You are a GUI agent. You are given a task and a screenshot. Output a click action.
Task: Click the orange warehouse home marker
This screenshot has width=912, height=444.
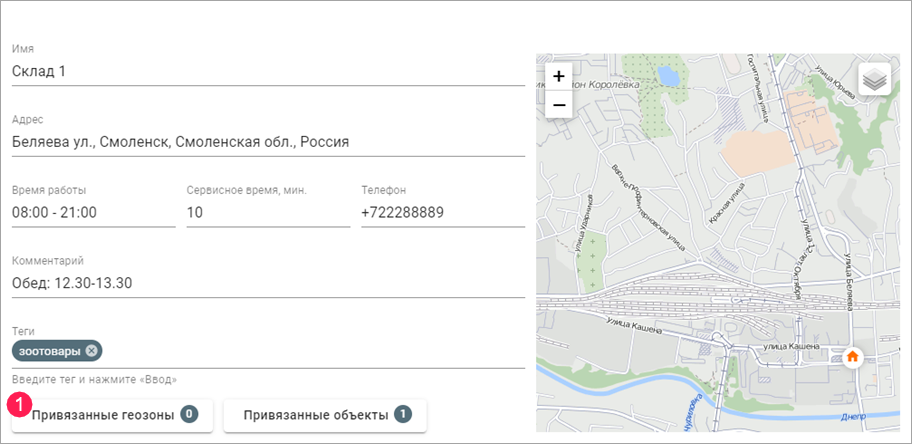(852, 356)
